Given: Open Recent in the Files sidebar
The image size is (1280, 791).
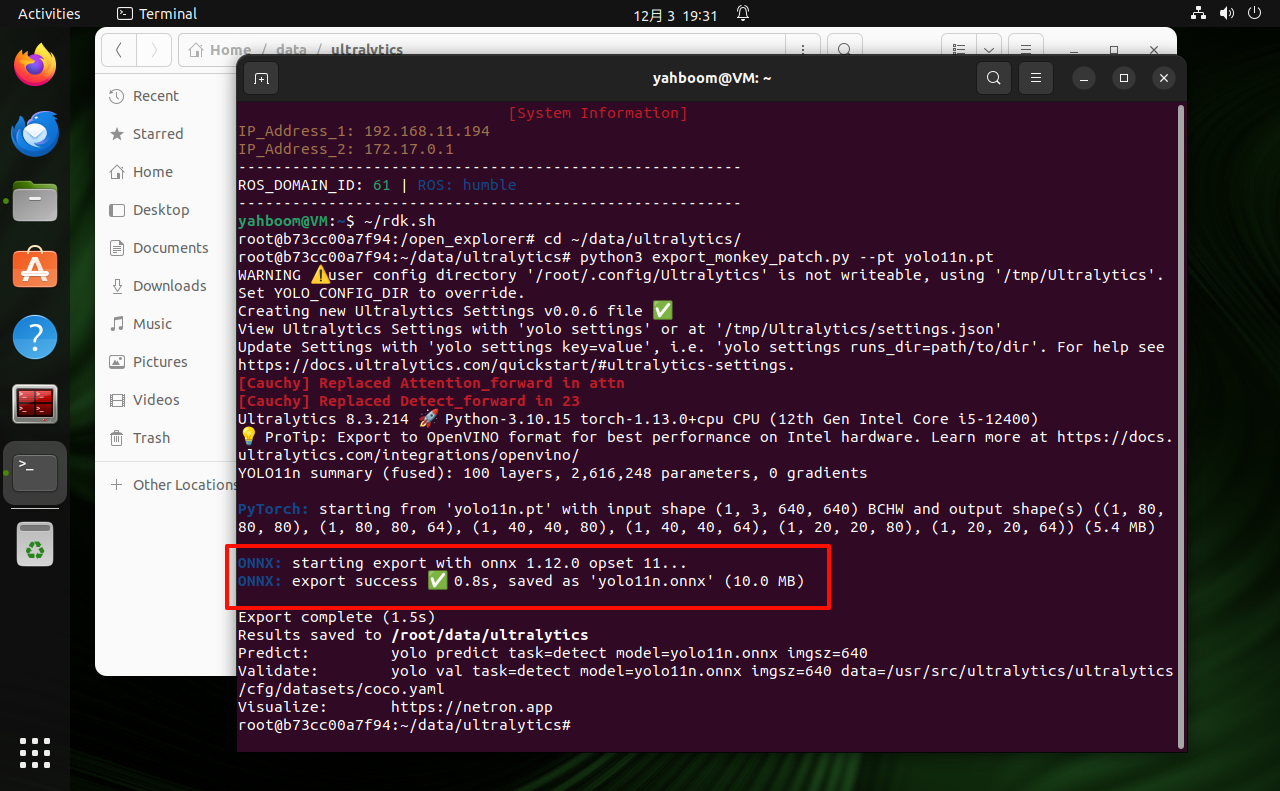Looking at the screenshot, I should 165,96.
